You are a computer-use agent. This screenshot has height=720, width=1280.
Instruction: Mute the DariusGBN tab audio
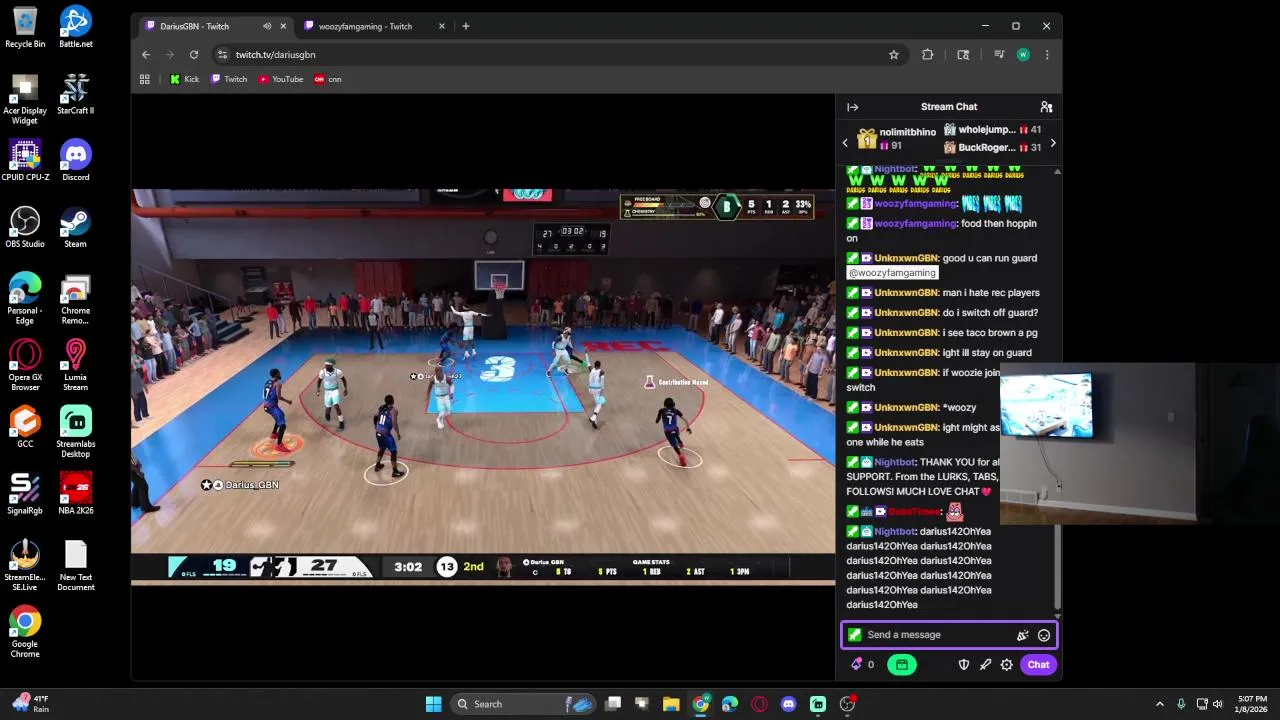point(266,26)
